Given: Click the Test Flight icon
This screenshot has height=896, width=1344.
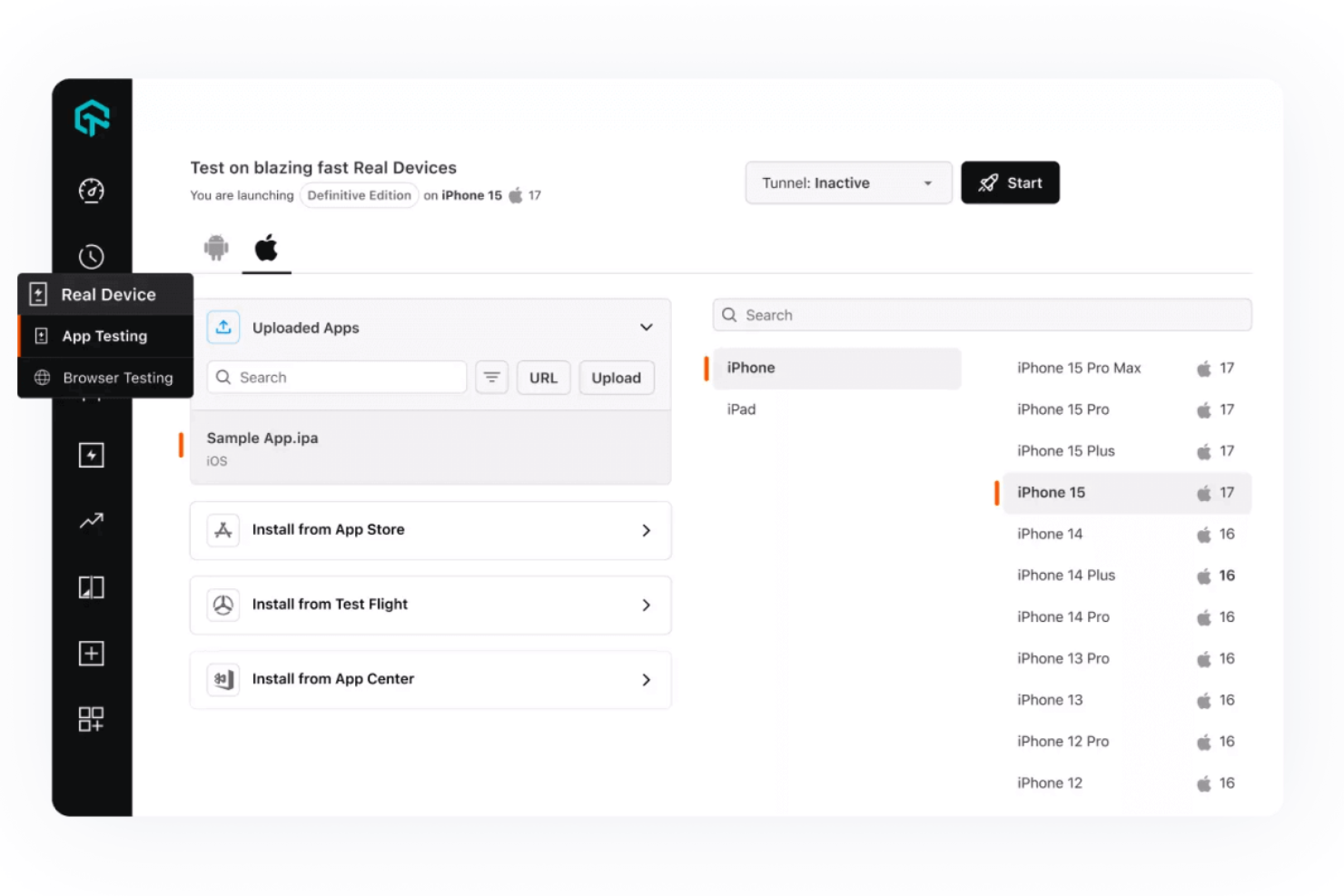Looking at the screenshot, I should click(223, 605).
